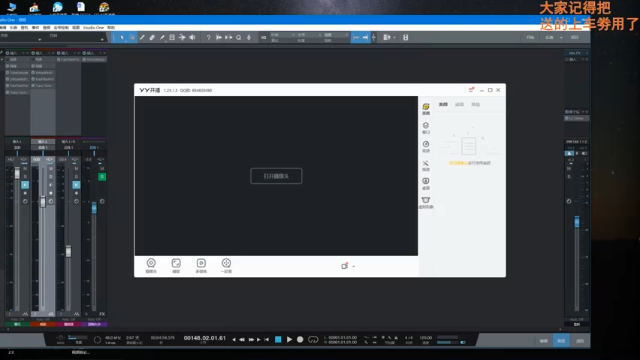Click the main output blue fader handle
Viewport: 640px width, 360px height.
pyautogui.click(x=577, y=222)
